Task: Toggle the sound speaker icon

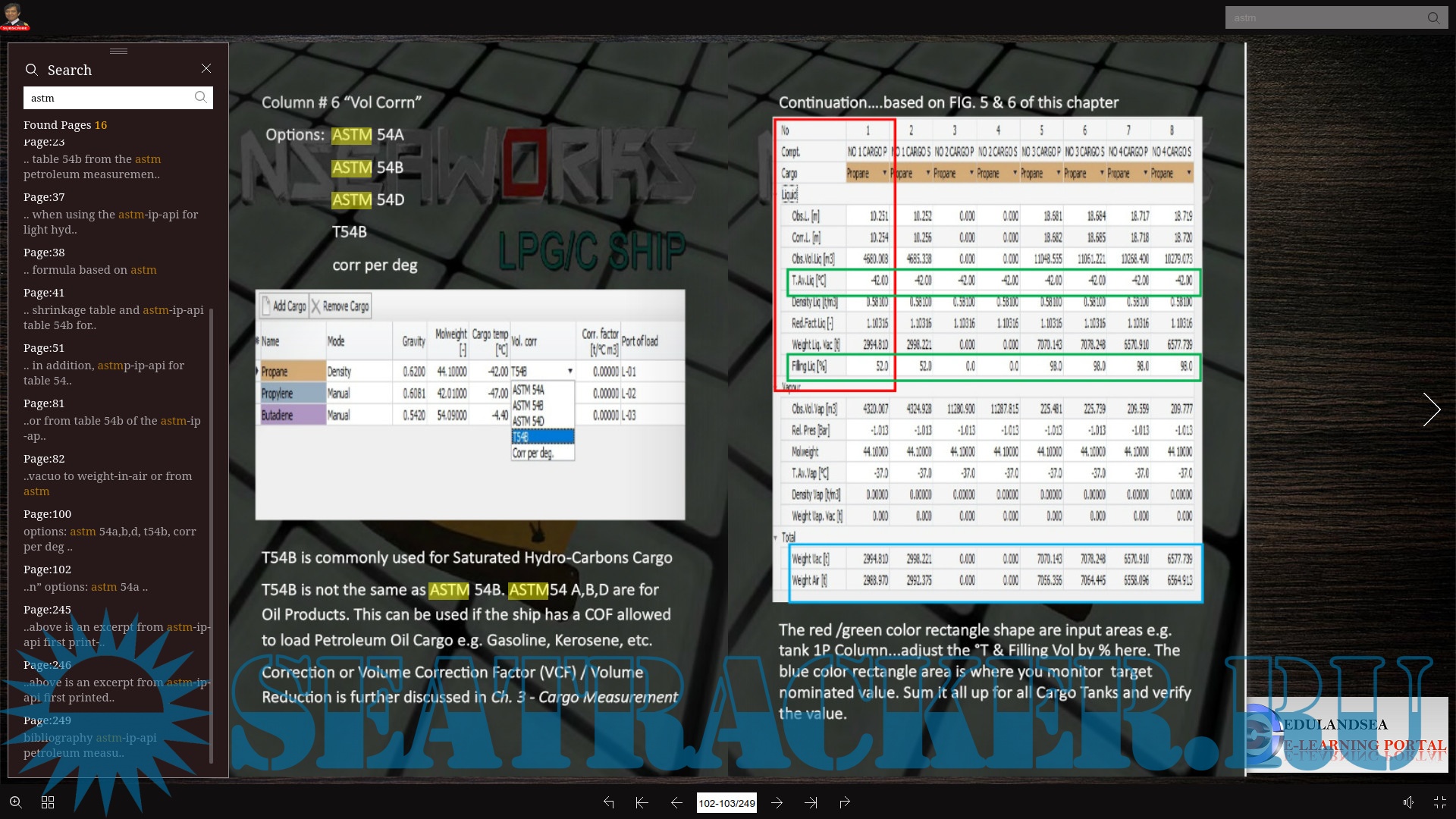Action: 1407,802
